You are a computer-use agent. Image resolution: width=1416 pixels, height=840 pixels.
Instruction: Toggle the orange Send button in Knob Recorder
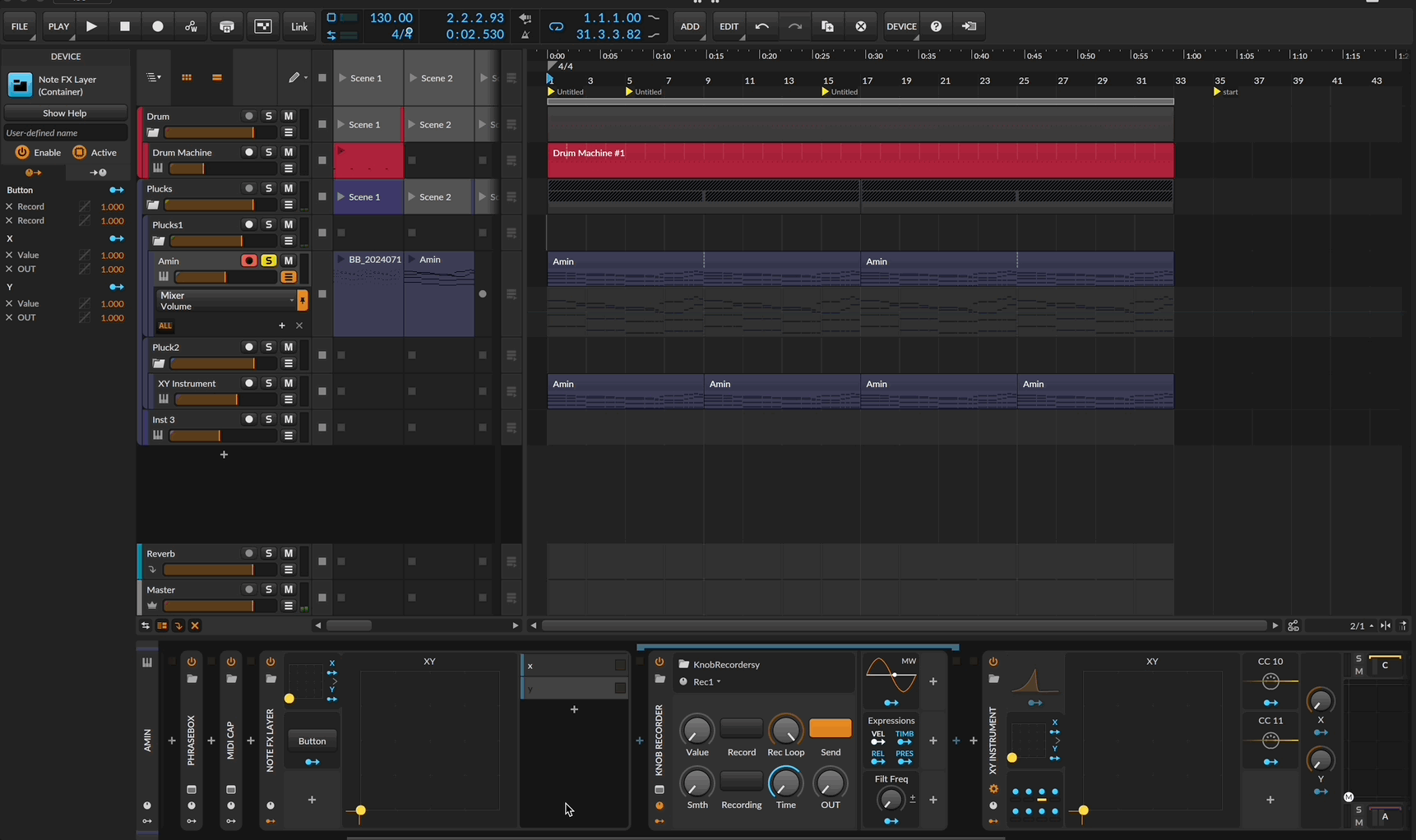(831, 728)
